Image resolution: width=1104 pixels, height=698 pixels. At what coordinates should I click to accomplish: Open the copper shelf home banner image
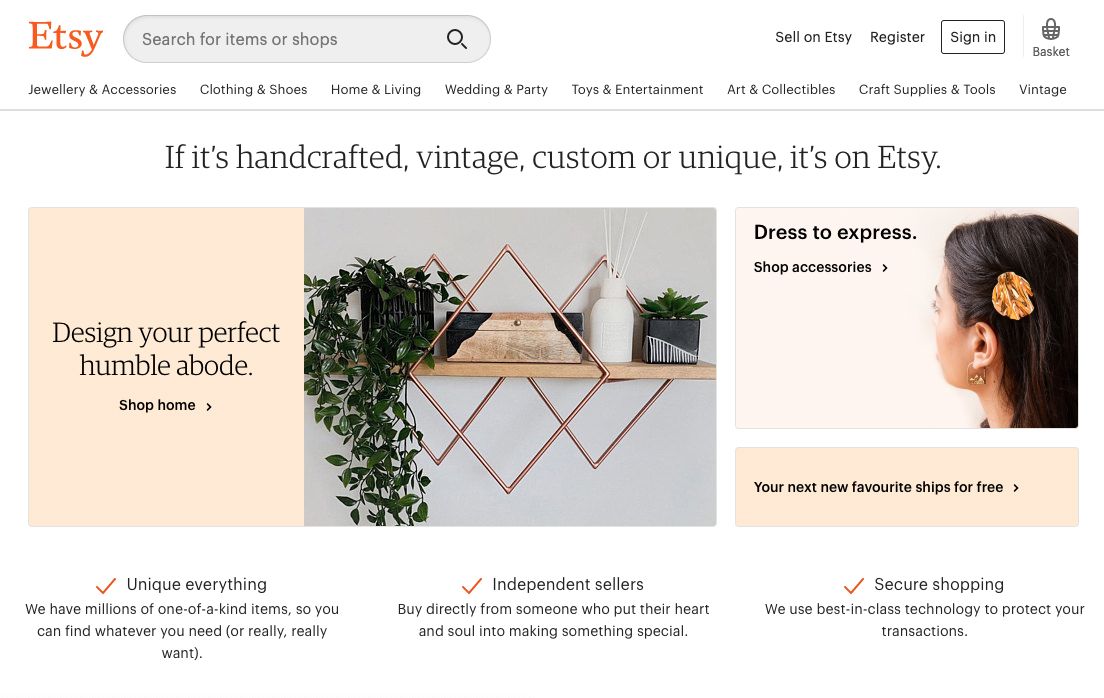(510, 367)
